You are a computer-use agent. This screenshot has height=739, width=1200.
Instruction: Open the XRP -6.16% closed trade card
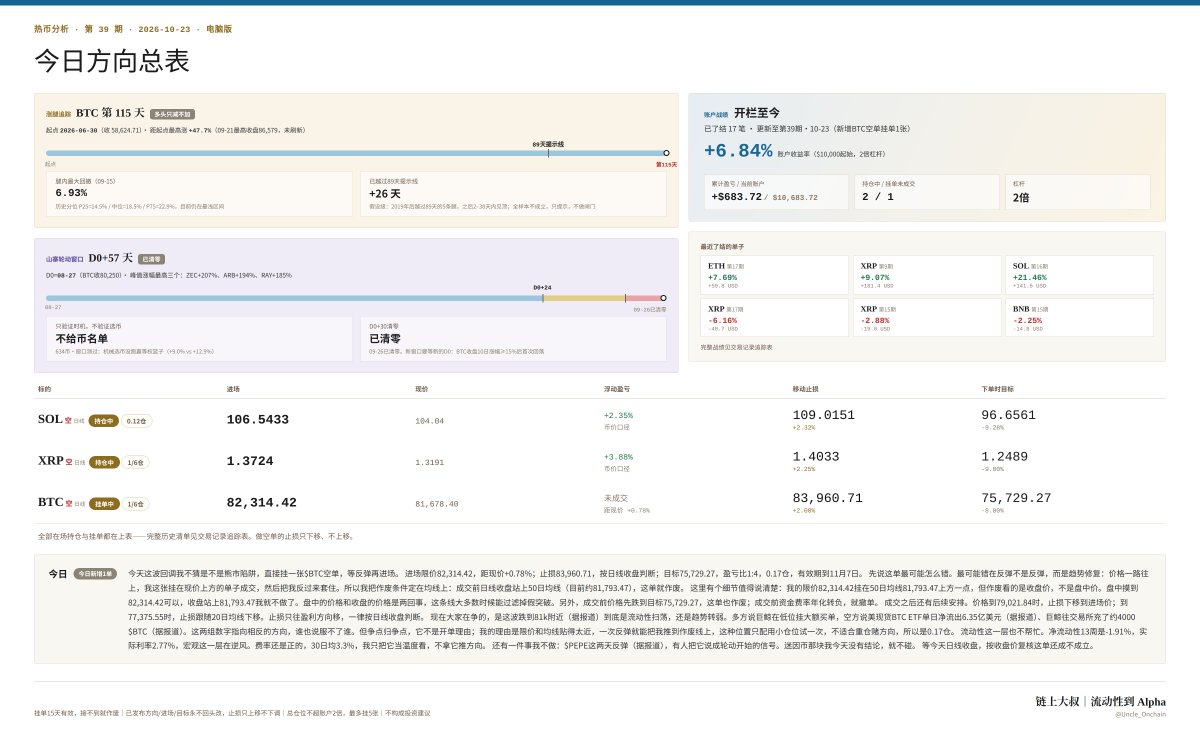tap(776, 317)
